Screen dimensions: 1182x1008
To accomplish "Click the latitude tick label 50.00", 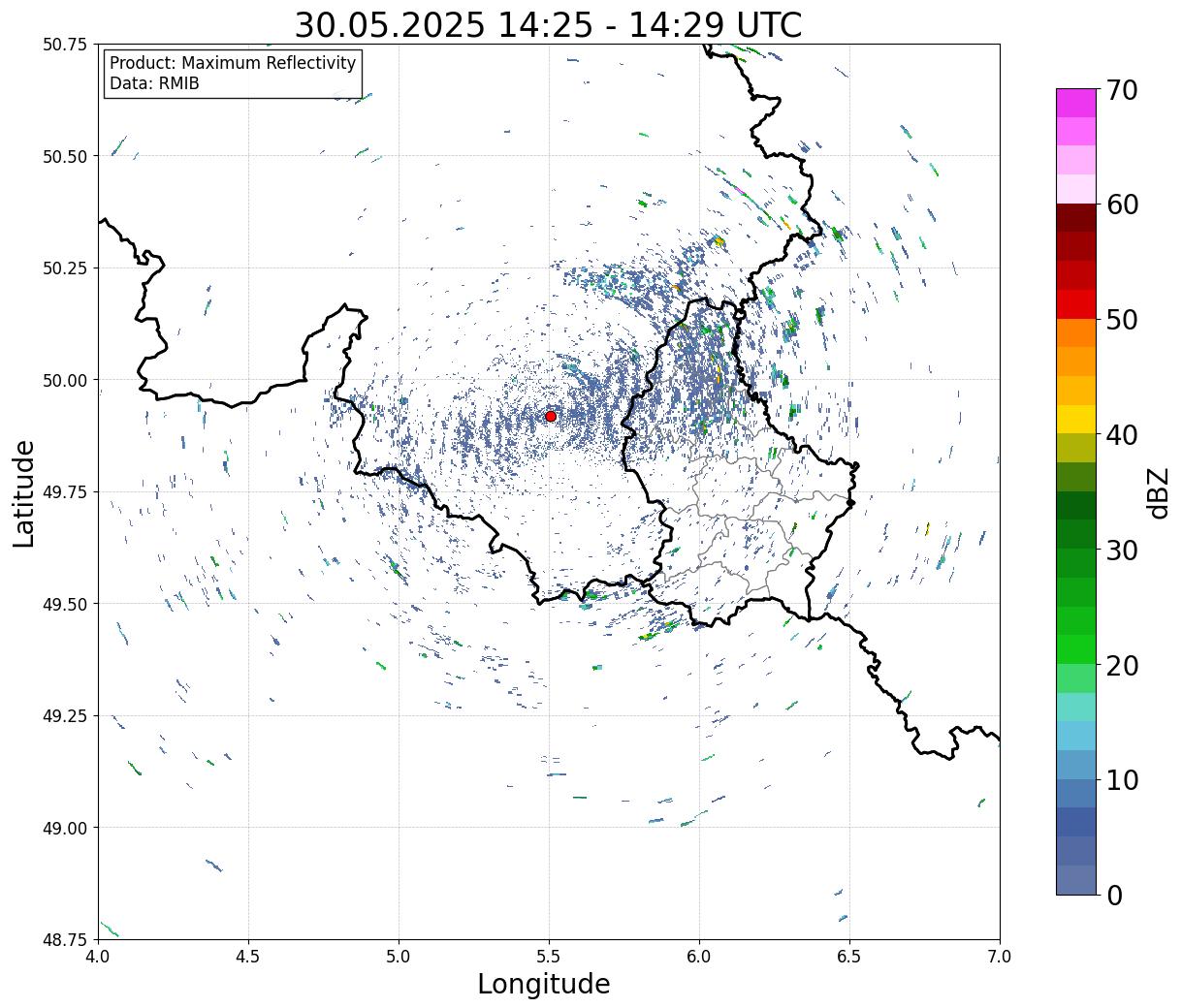I will [65, 380].
